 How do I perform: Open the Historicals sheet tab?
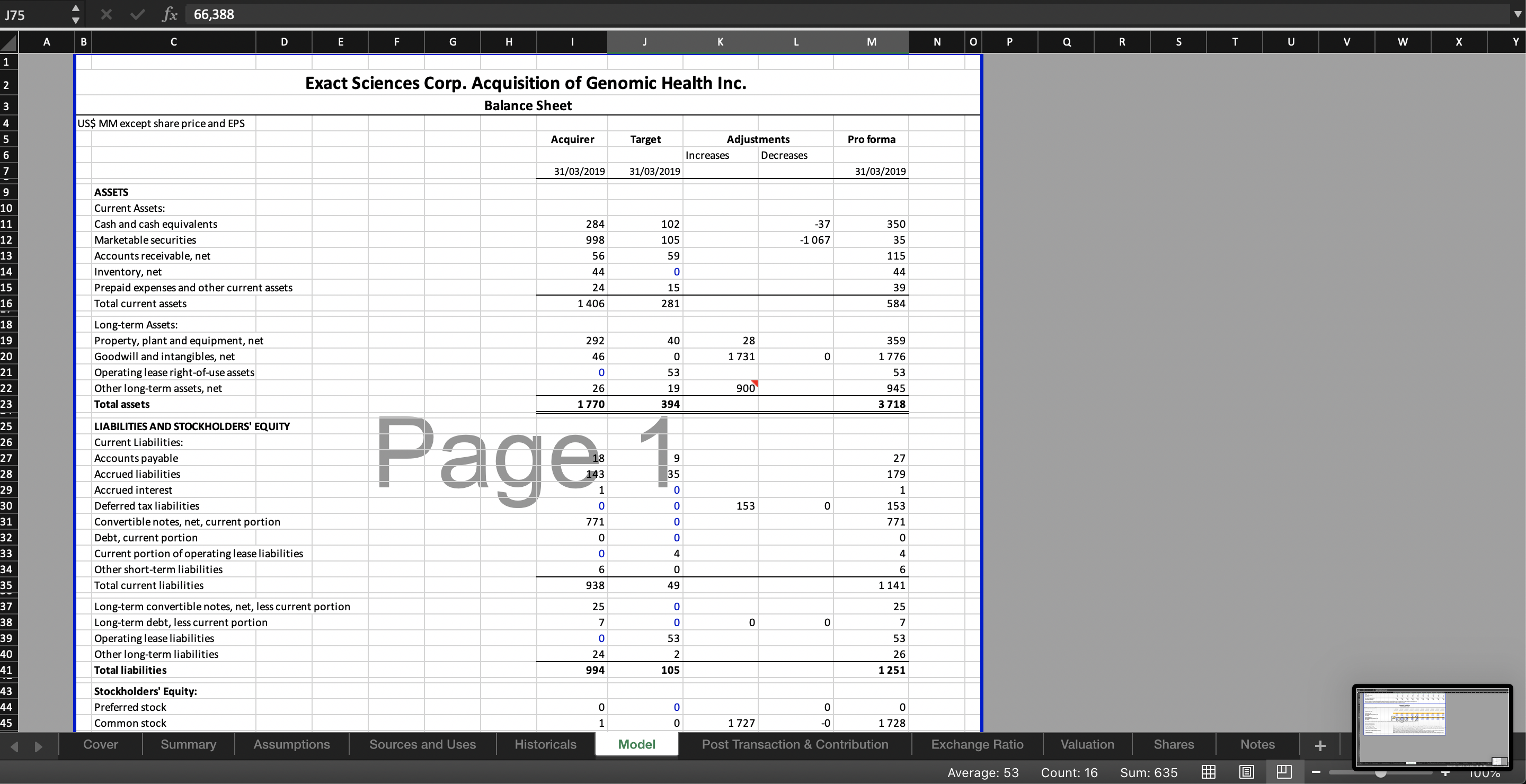point(545,744)
